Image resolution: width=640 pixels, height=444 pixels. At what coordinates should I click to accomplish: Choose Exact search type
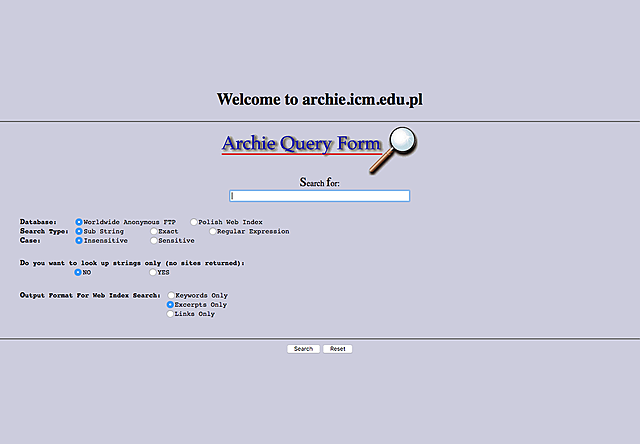point(154,231)
